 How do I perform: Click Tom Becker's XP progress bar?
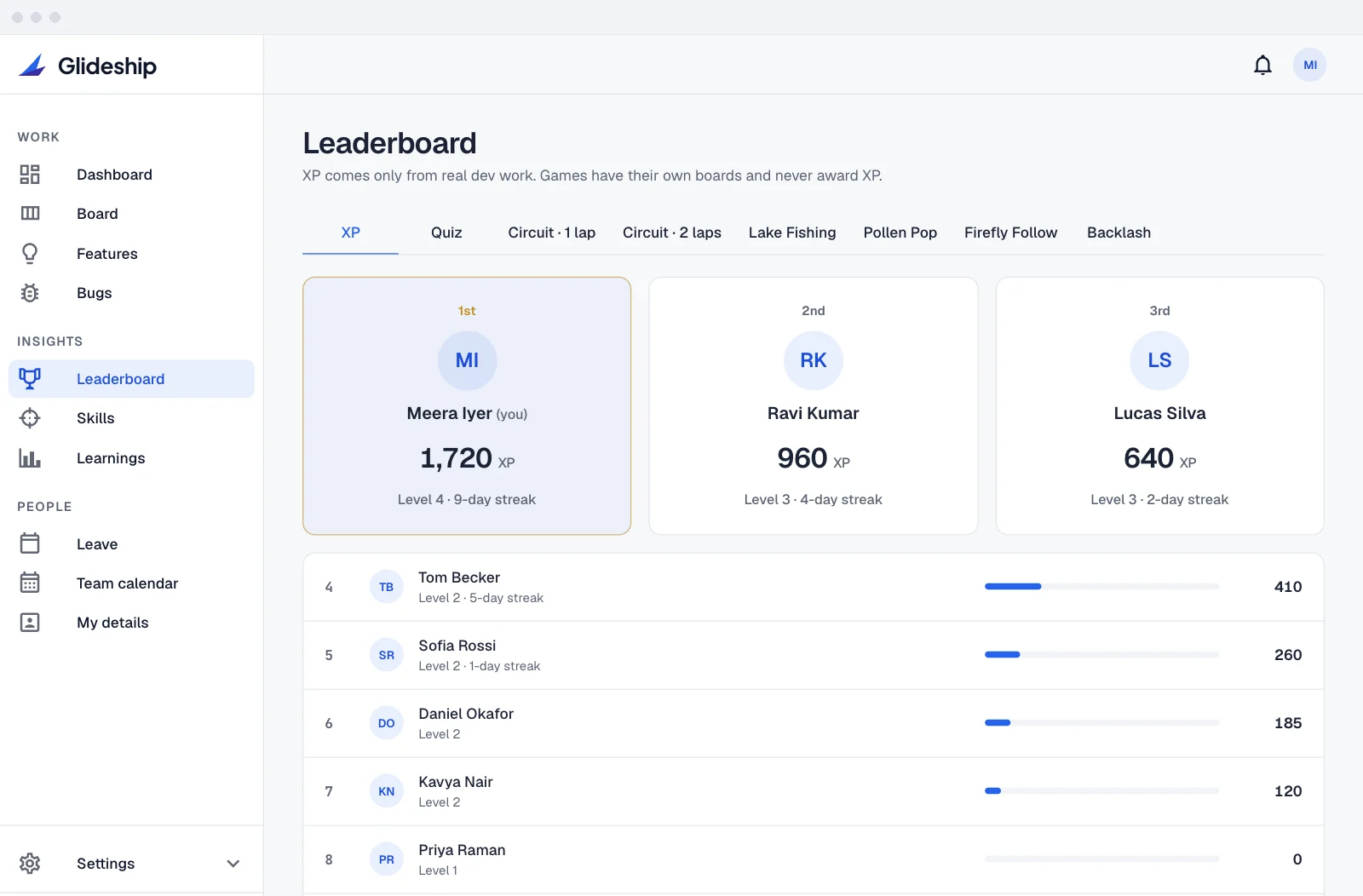[x=1101, y=587]
